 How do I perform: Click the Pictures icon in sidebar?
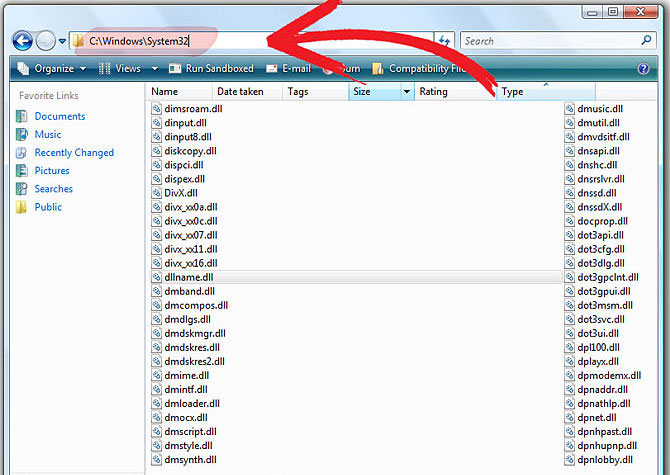tap(22, 170)
